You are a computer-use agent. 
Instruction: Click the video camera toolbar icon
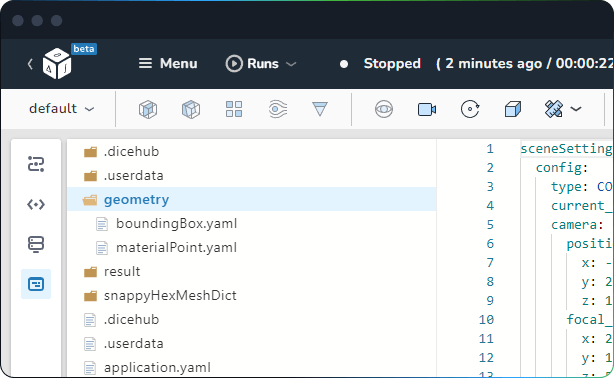(427, 109)
